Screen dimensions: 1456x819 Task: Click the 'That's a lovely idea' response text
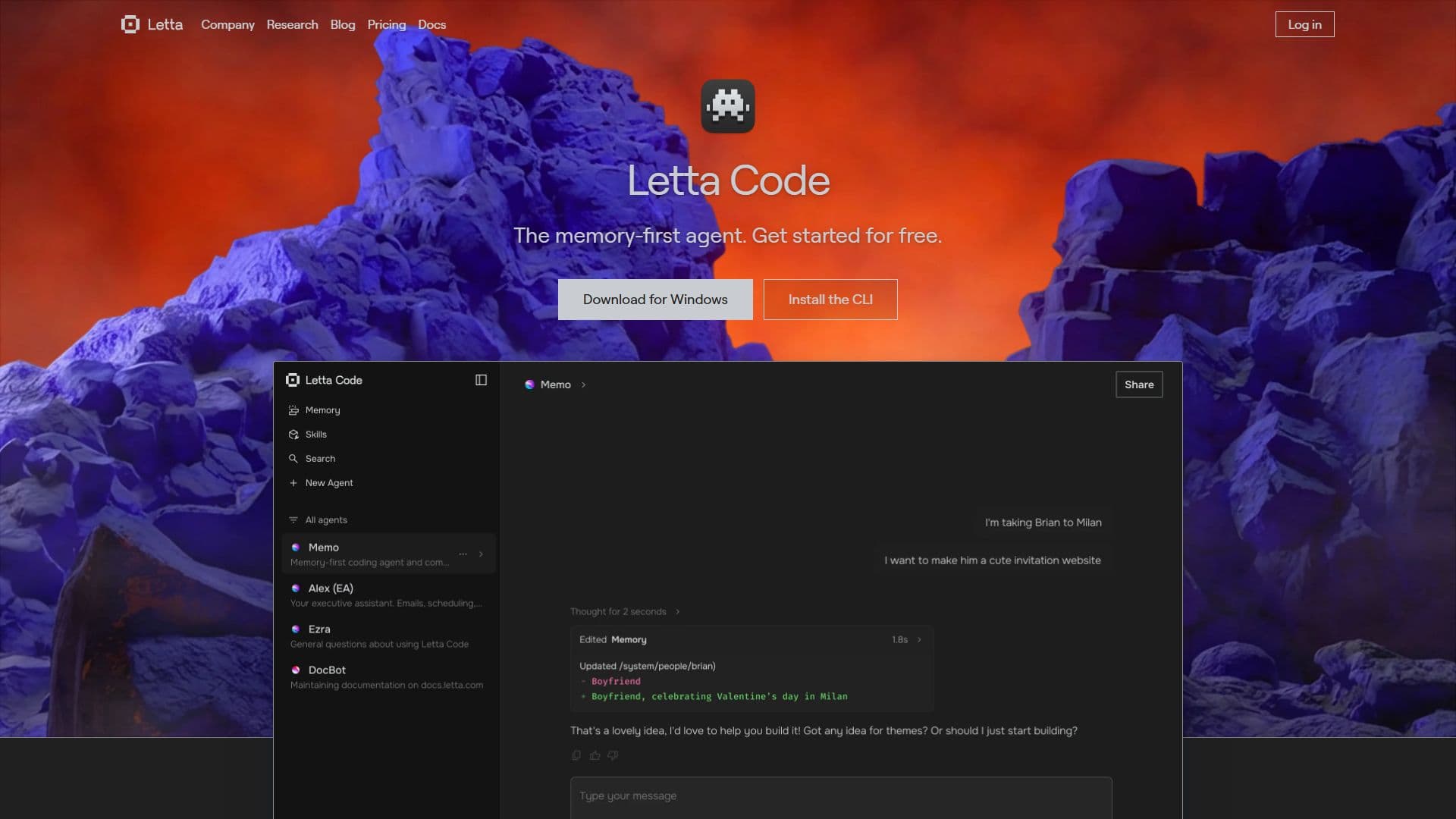tap(824, 731)
